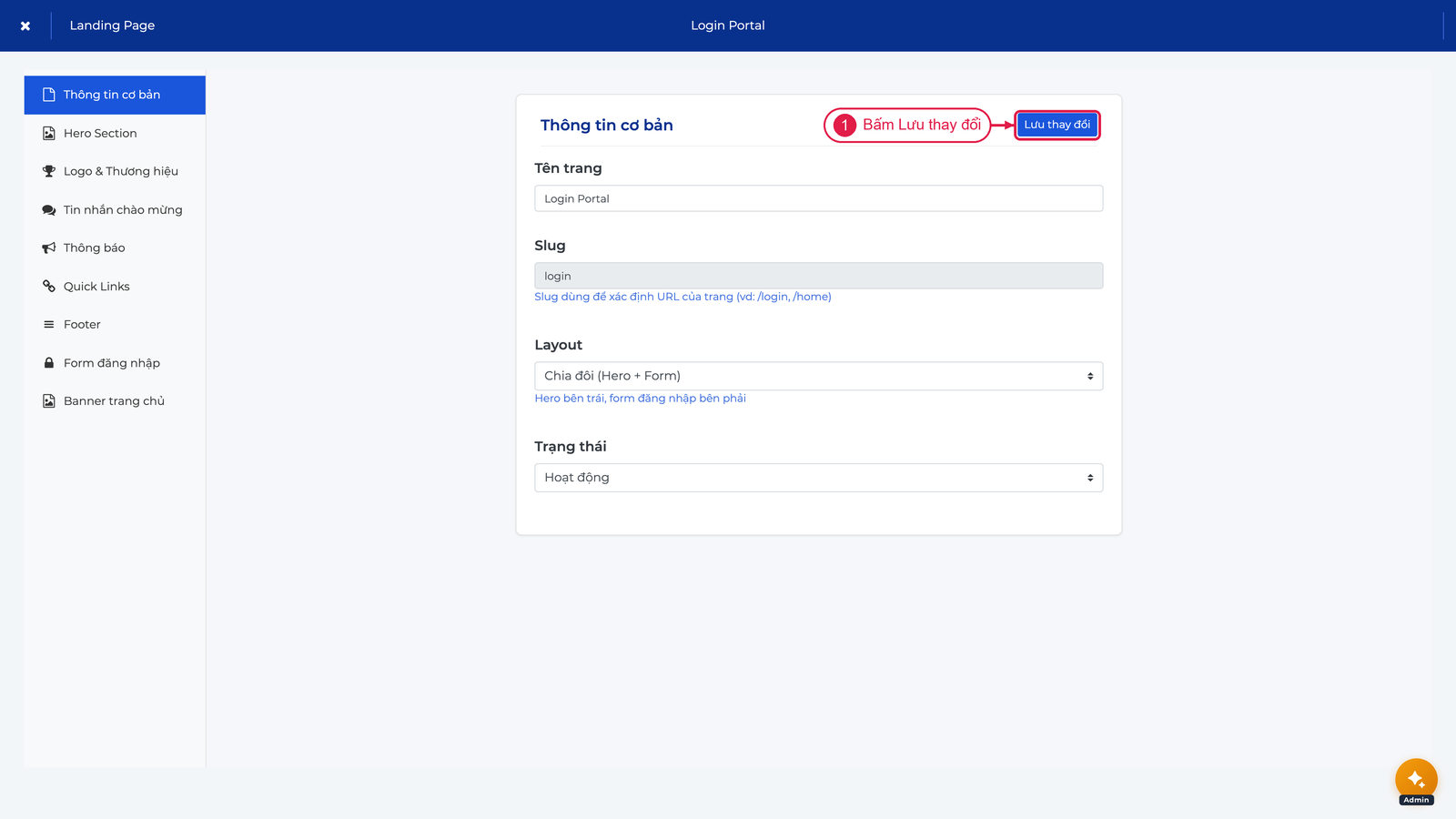The height and width of the screenshot is (819, 1456).
Task: Click the hamburger lines icon for Footer
Action: point(49,325)
